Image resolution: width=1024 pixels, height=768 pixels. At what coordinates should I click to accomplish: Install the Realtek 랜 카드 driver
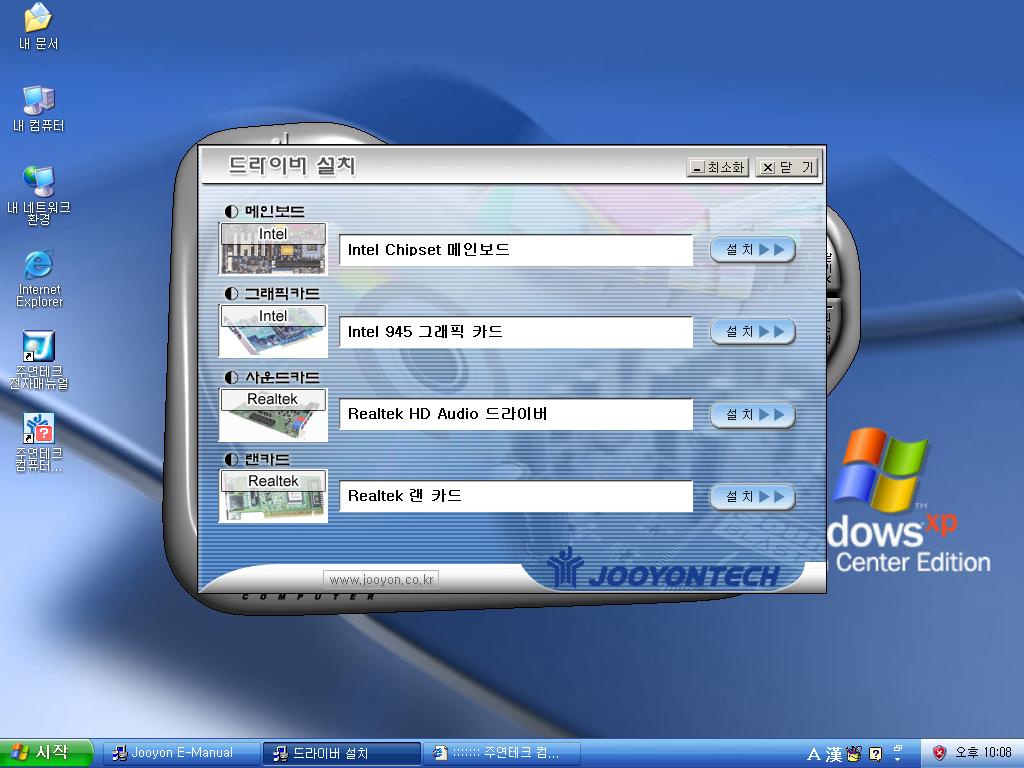(x=752, y=497)
